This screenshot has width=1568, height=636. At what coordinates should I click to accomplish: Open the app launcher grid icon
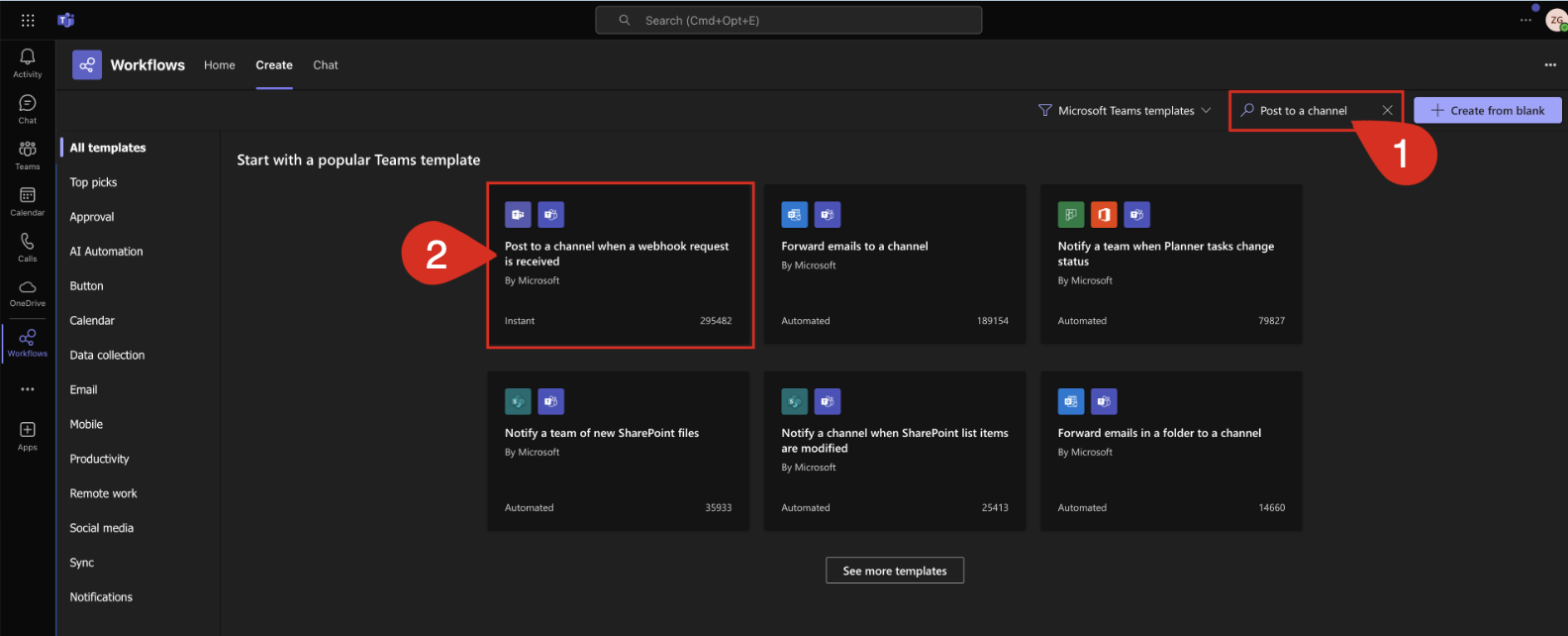pyautogui.click(x=28, y=20)
